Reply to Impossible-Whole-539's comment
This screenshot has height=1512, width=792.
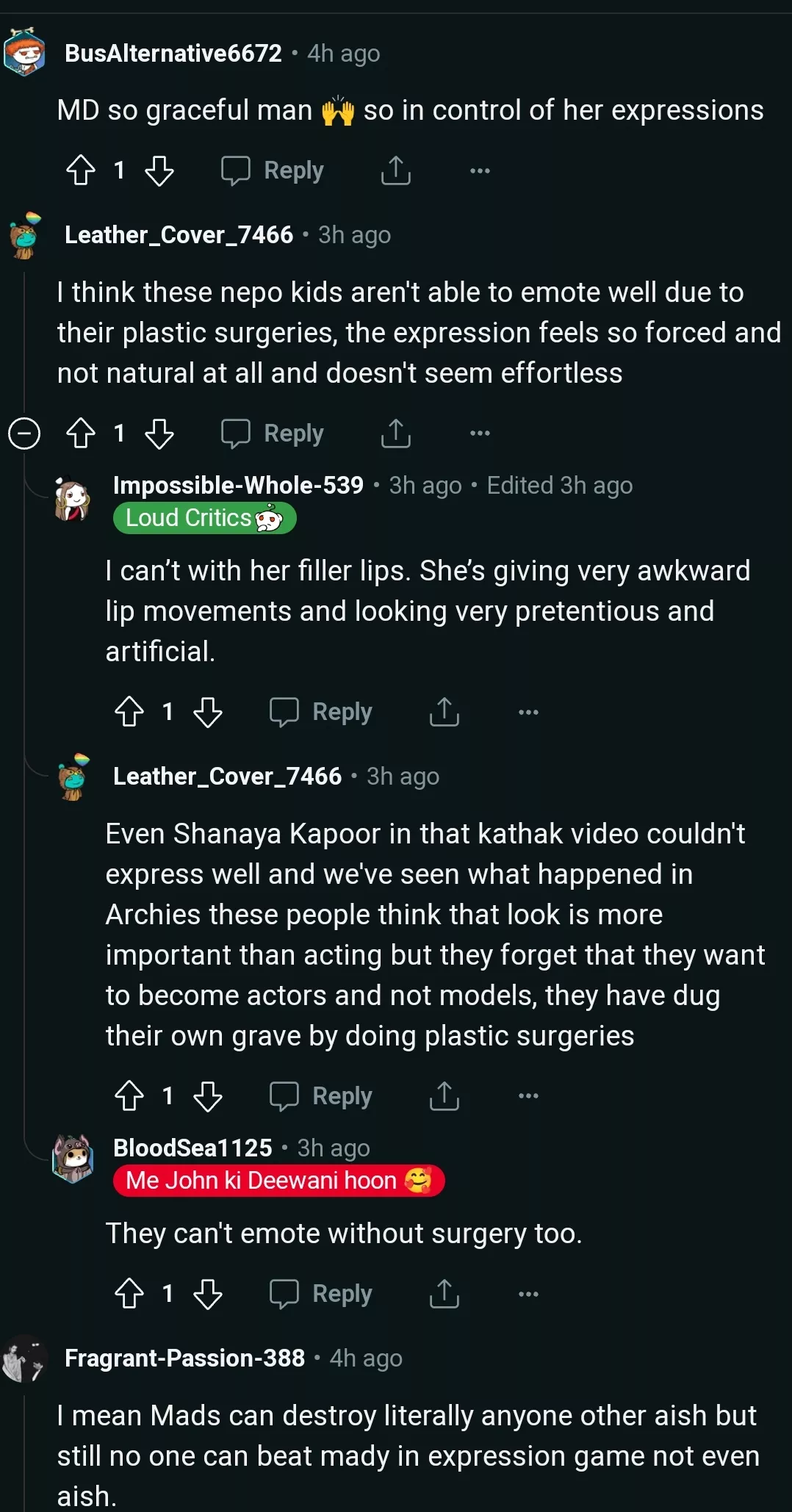click(x=321, y=711)
